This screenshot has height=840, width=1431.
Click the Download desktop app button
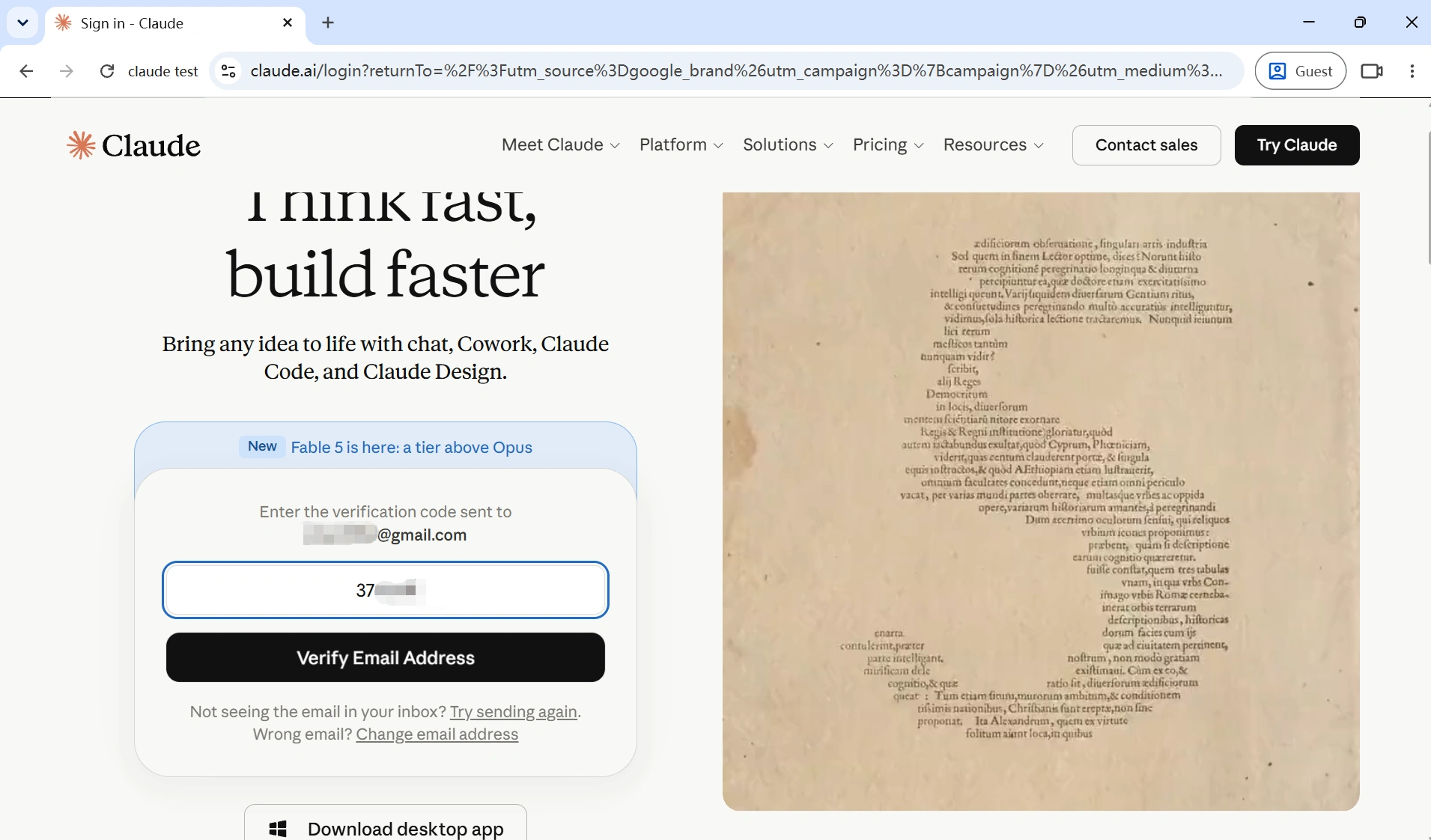pos(386,823)
